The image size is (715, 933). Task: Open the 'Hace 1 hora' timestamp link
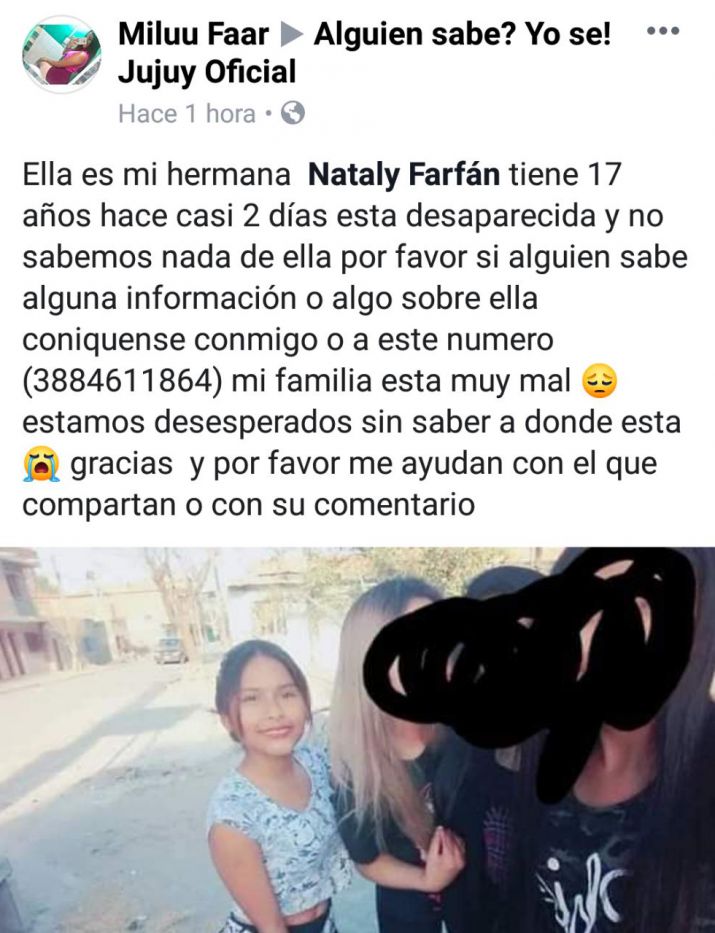(x=187, y=113)
